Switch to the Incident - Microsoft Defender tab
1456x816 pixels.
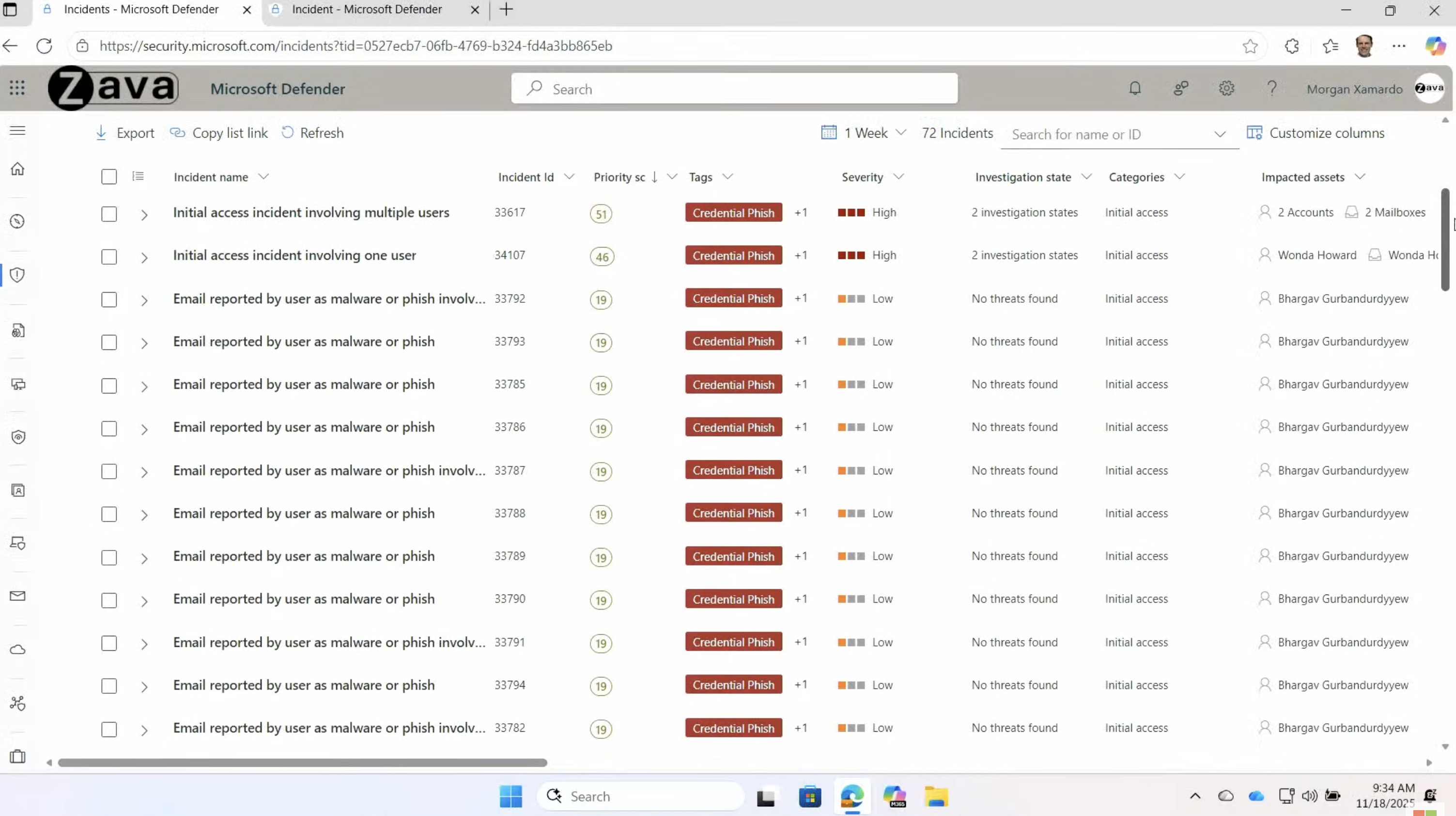(x=367, y=10)
